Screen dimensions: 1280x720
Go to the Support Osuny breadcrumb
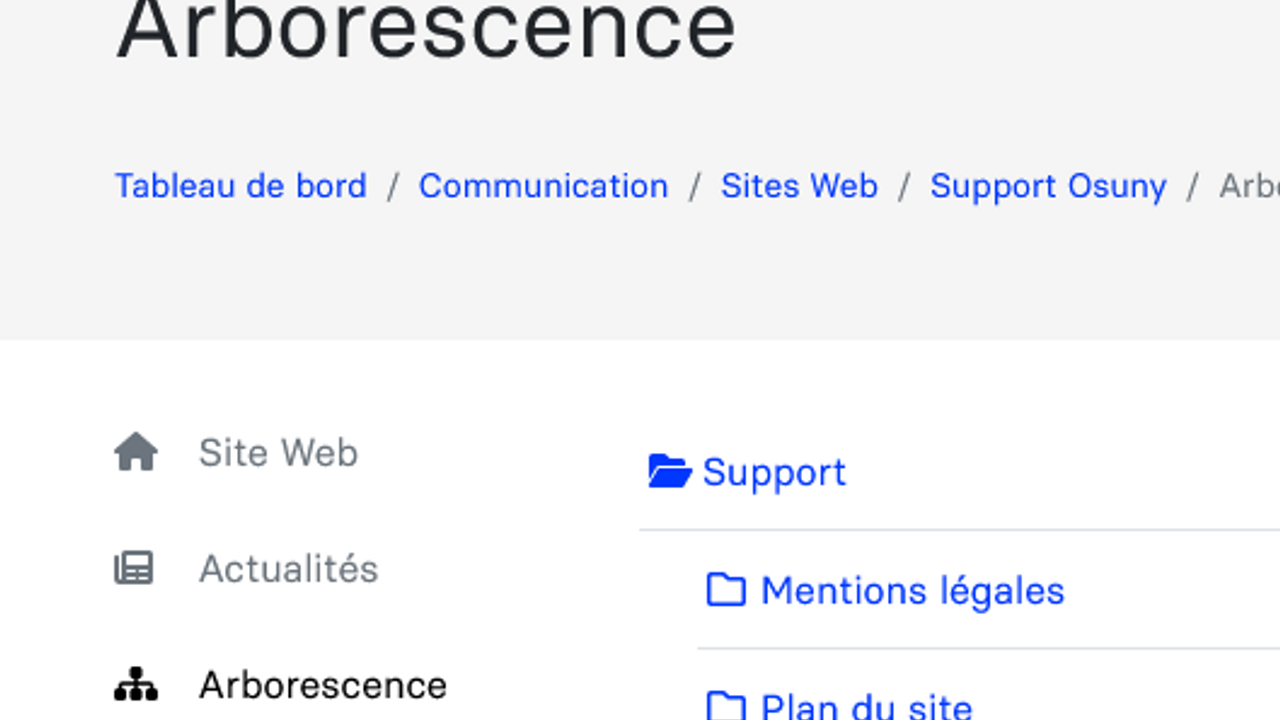coord(1048,186)
